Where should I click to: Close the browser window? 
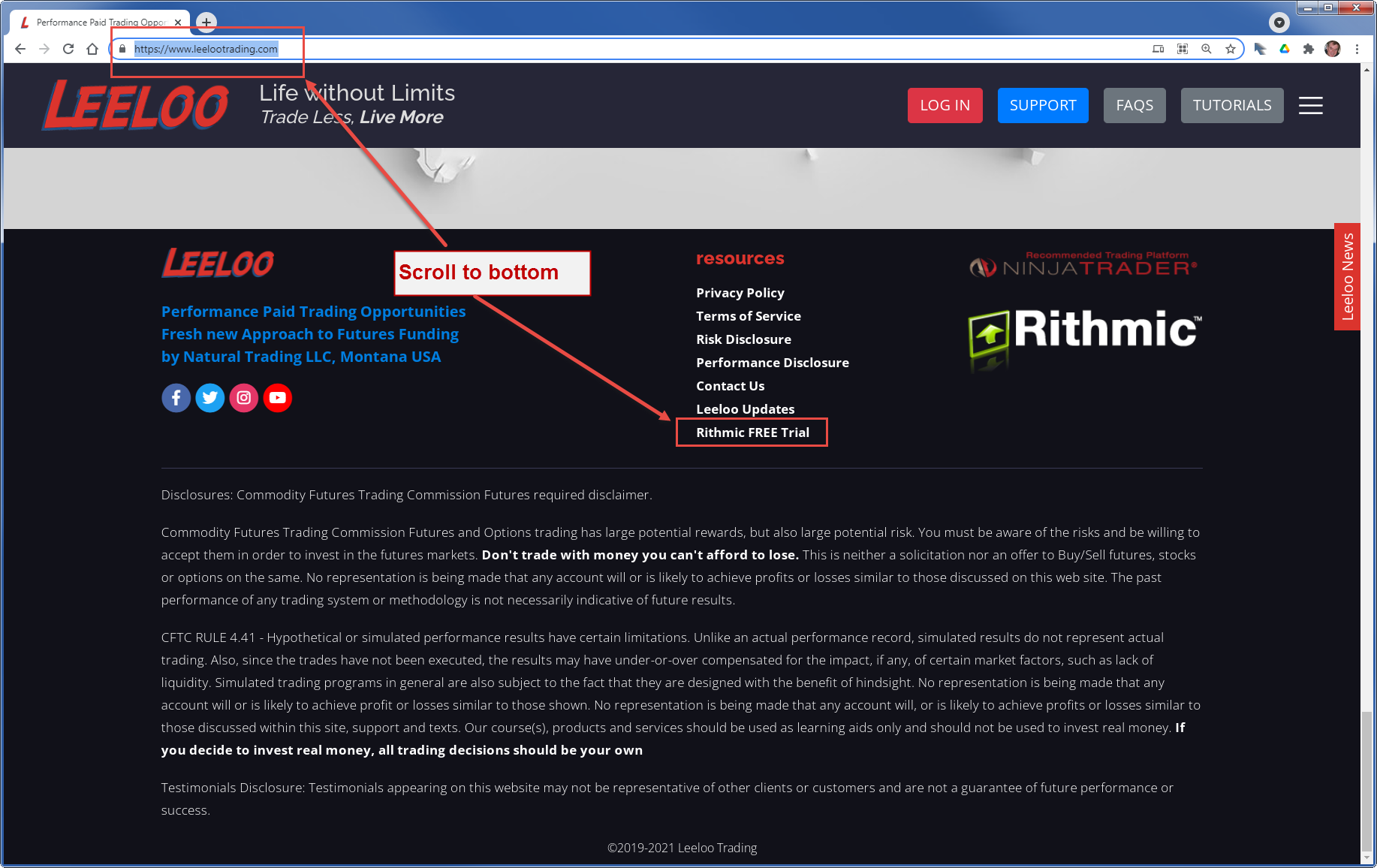[1356, 8]
